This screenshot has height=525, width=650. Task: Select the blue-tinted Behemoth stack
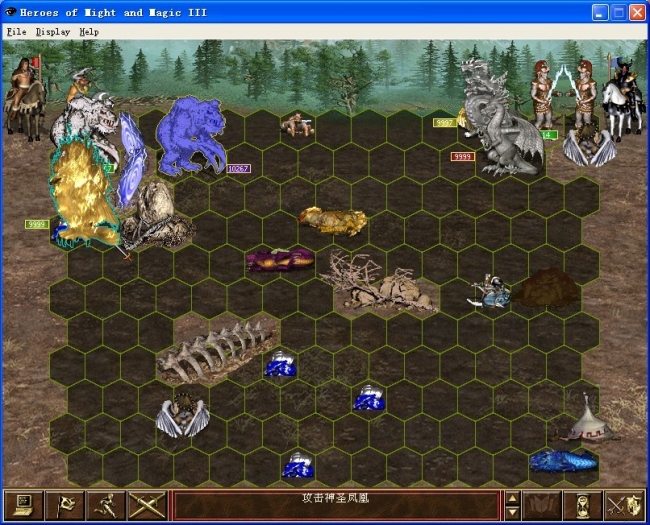point(192,137)
